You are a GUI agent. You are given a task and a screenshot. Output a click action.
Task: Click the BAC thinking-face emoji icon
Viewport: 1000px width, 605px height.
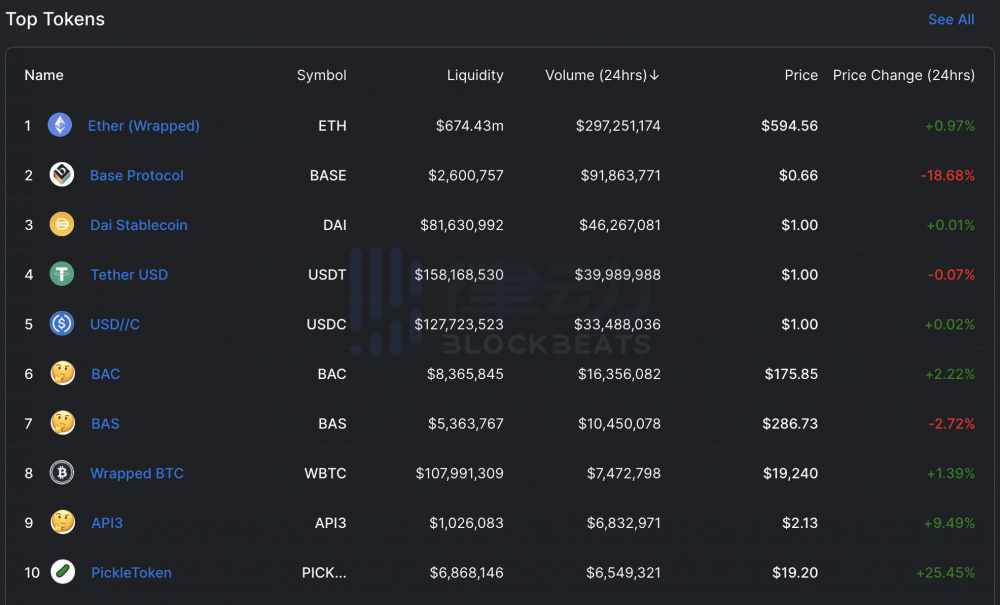[62, 374]
